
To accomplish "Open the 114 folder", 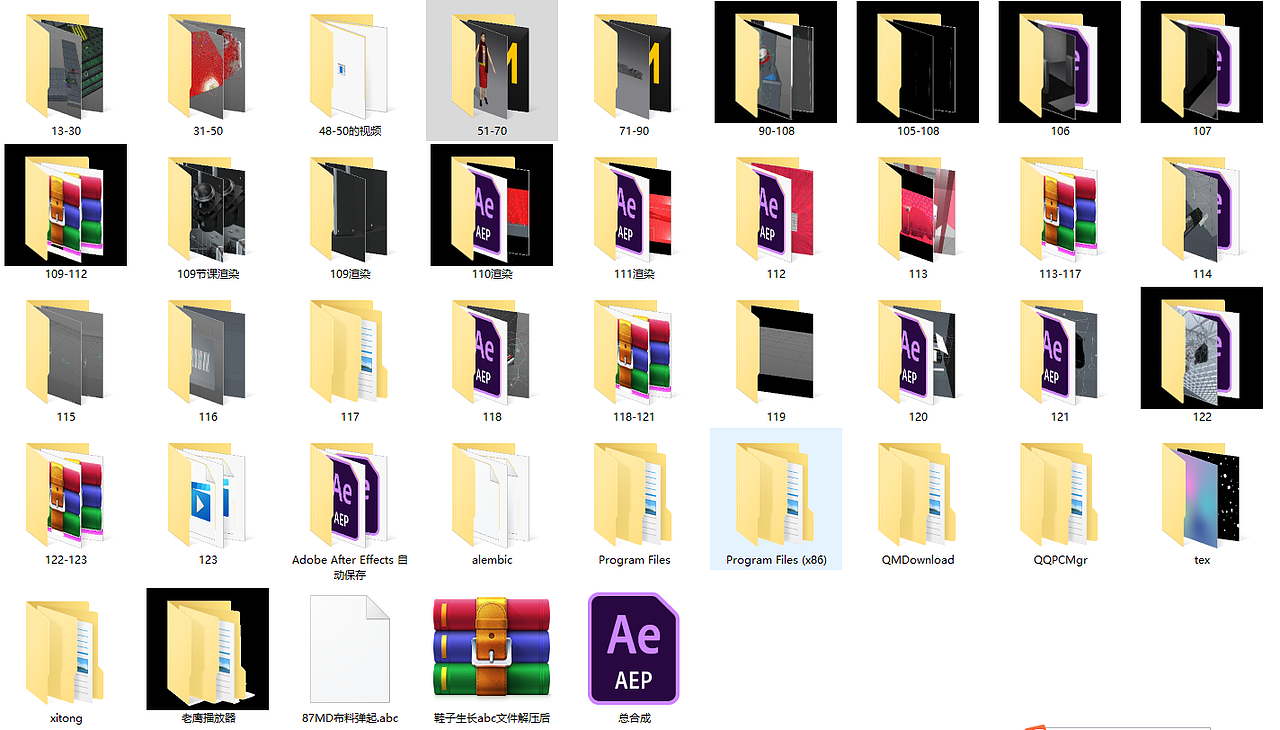I will [1202, 209].
